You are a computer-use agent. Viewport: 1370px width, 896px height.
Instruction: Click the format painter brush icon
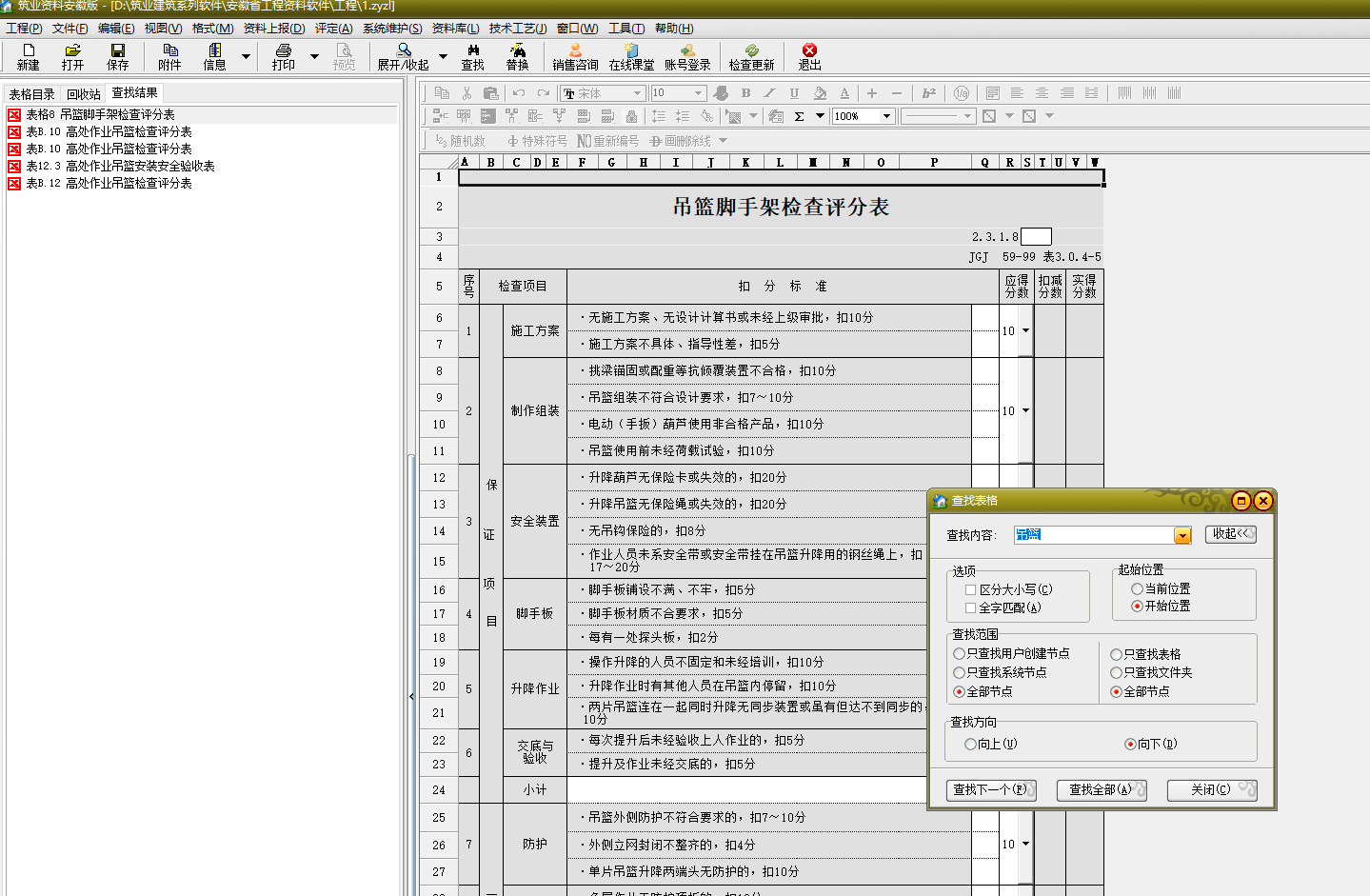(721, 92)
